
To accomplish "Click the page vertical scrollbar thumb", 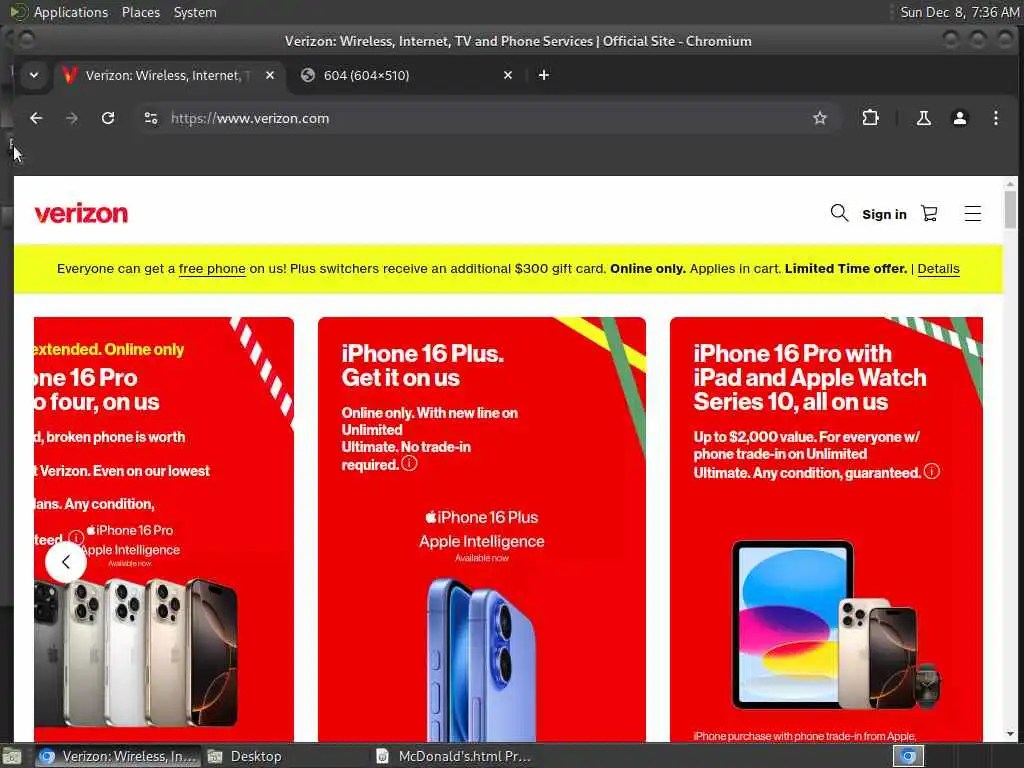I will click(1010, 209).
